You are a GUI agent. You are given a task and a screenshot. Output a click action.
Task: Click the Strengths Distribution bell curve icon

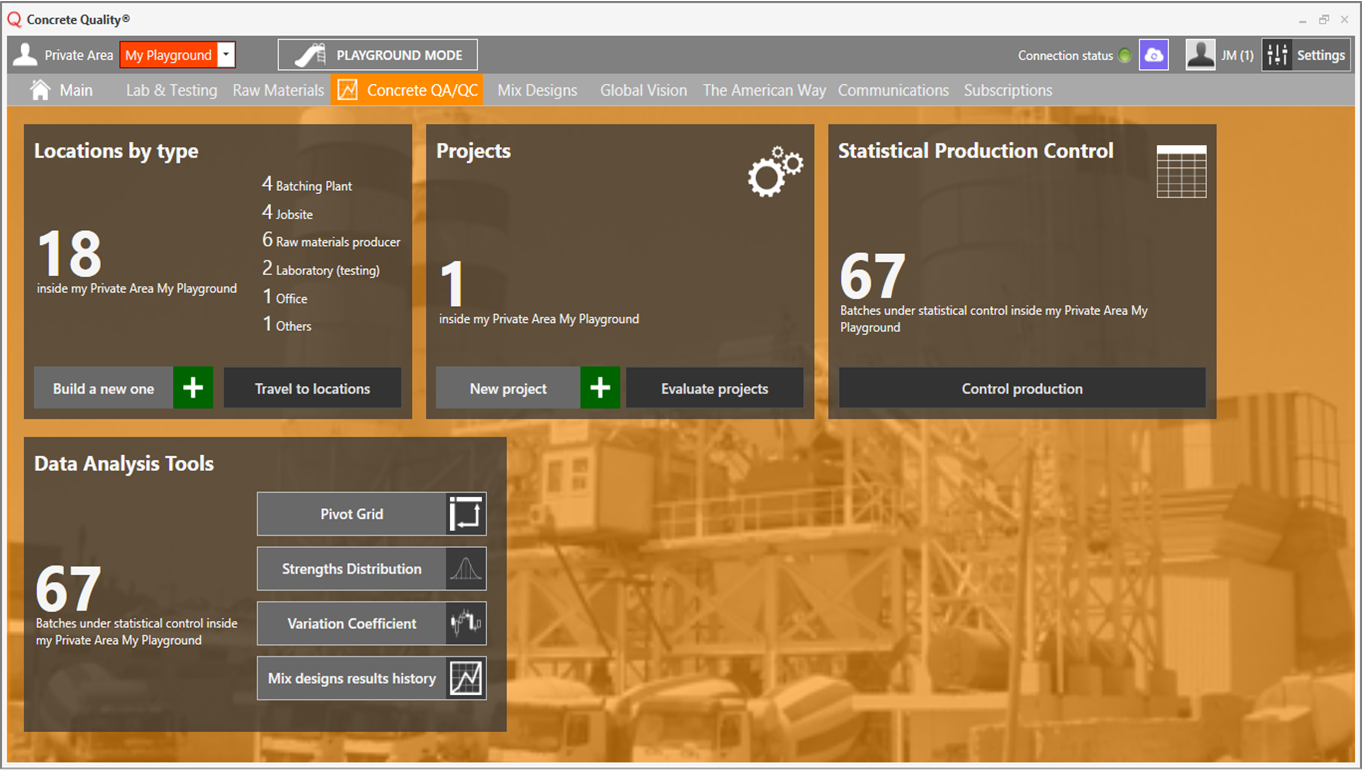(x=466, y=569)
